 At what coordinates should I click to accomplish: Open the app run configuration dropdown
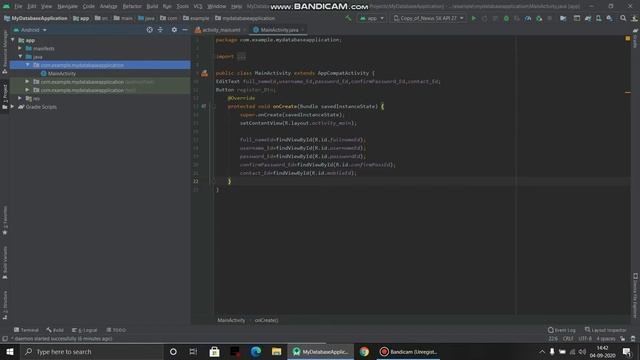(372, 18)
